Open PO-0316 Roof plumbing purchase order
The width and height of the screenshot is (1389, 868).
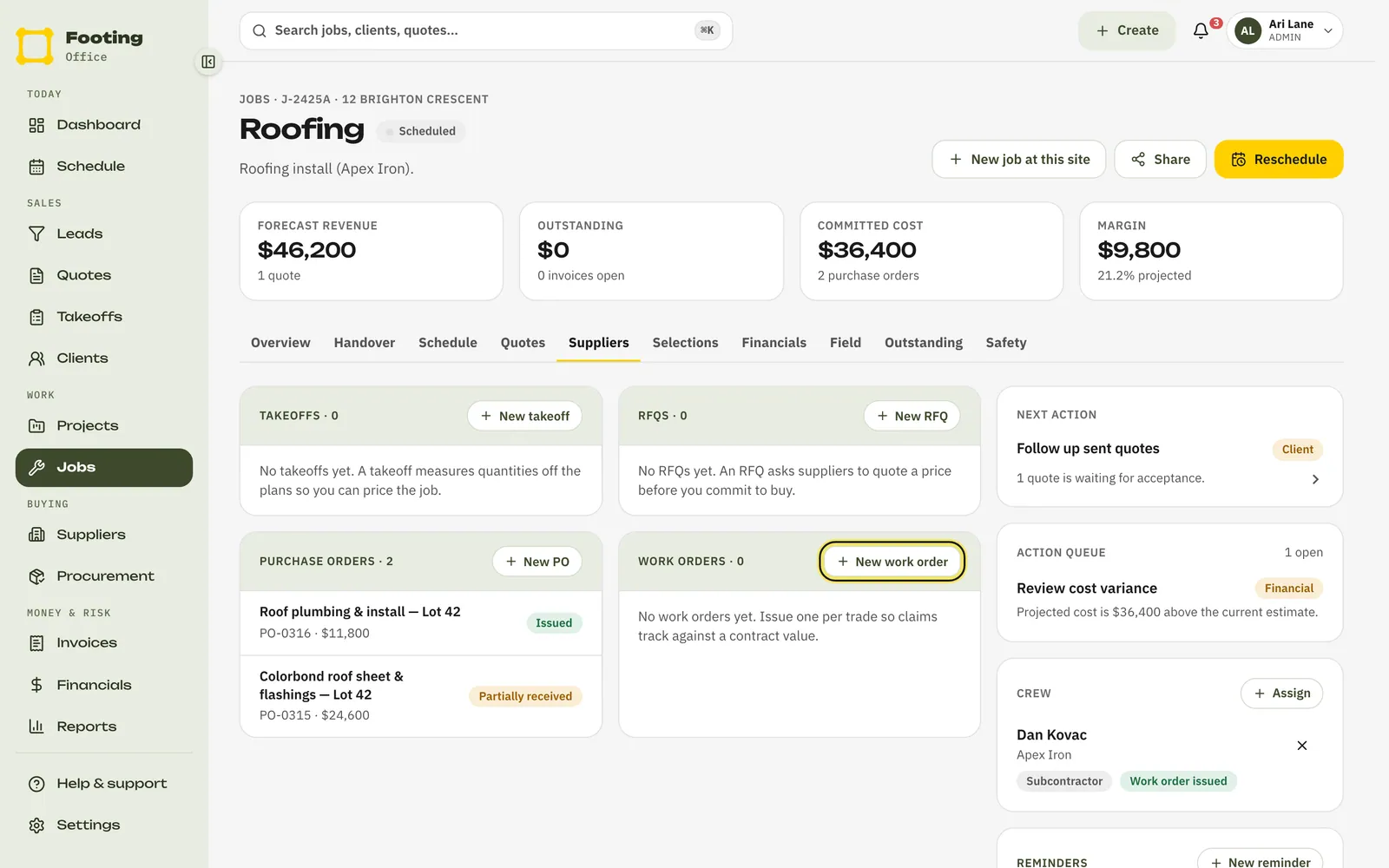coord(421,622)
